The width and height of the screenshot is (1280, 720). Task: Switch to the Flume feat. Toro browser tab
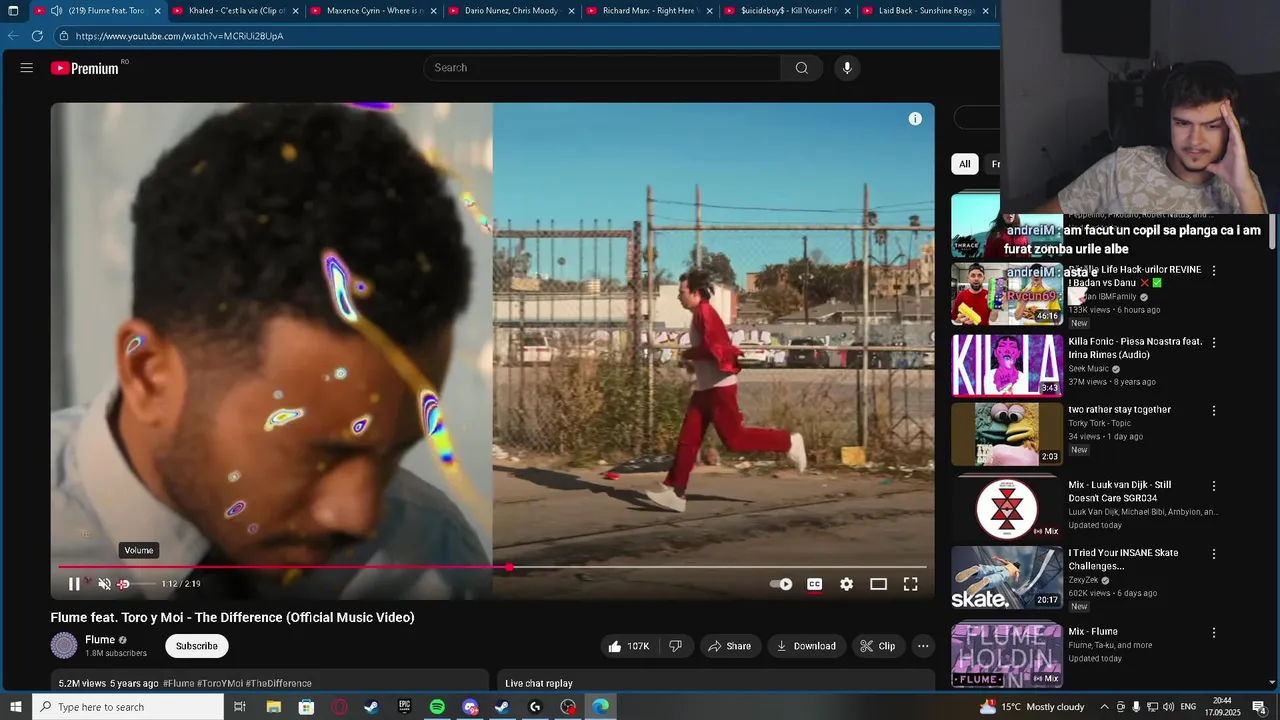click(99, 11)
